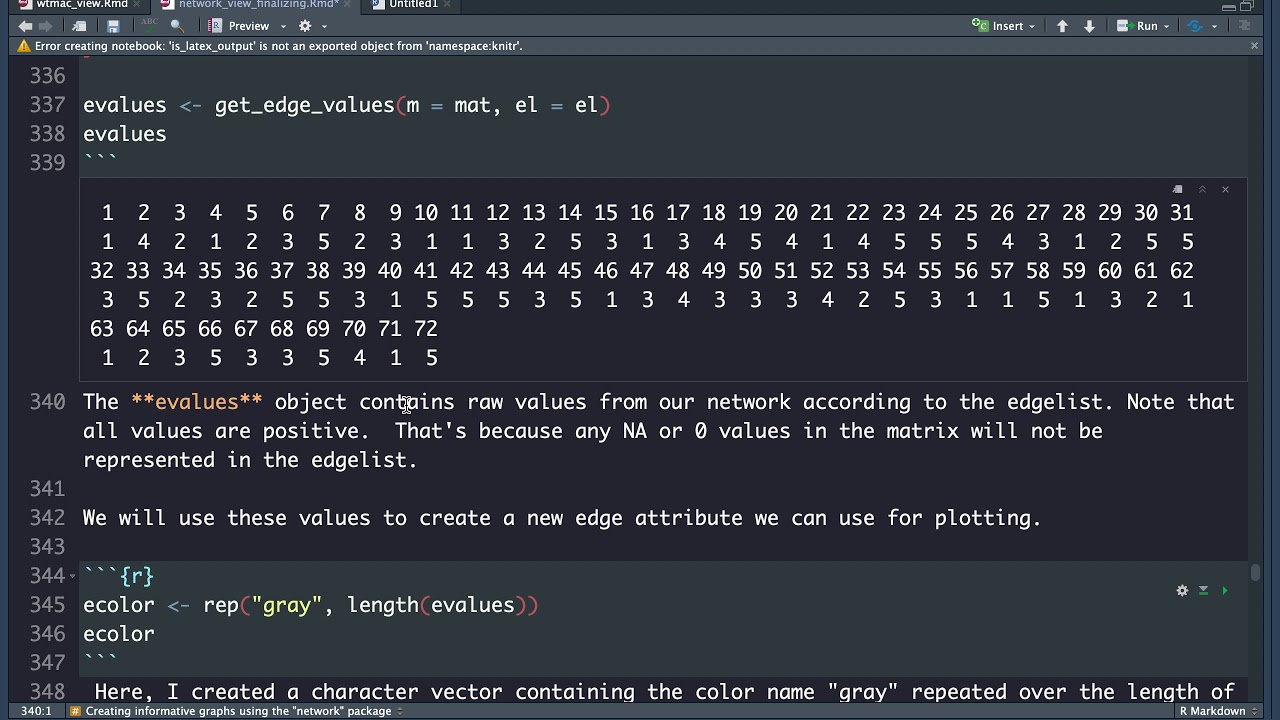1280x720 pixels.
Task: Jump to the previous chunk with up arrow
Action: point(1062,26)
